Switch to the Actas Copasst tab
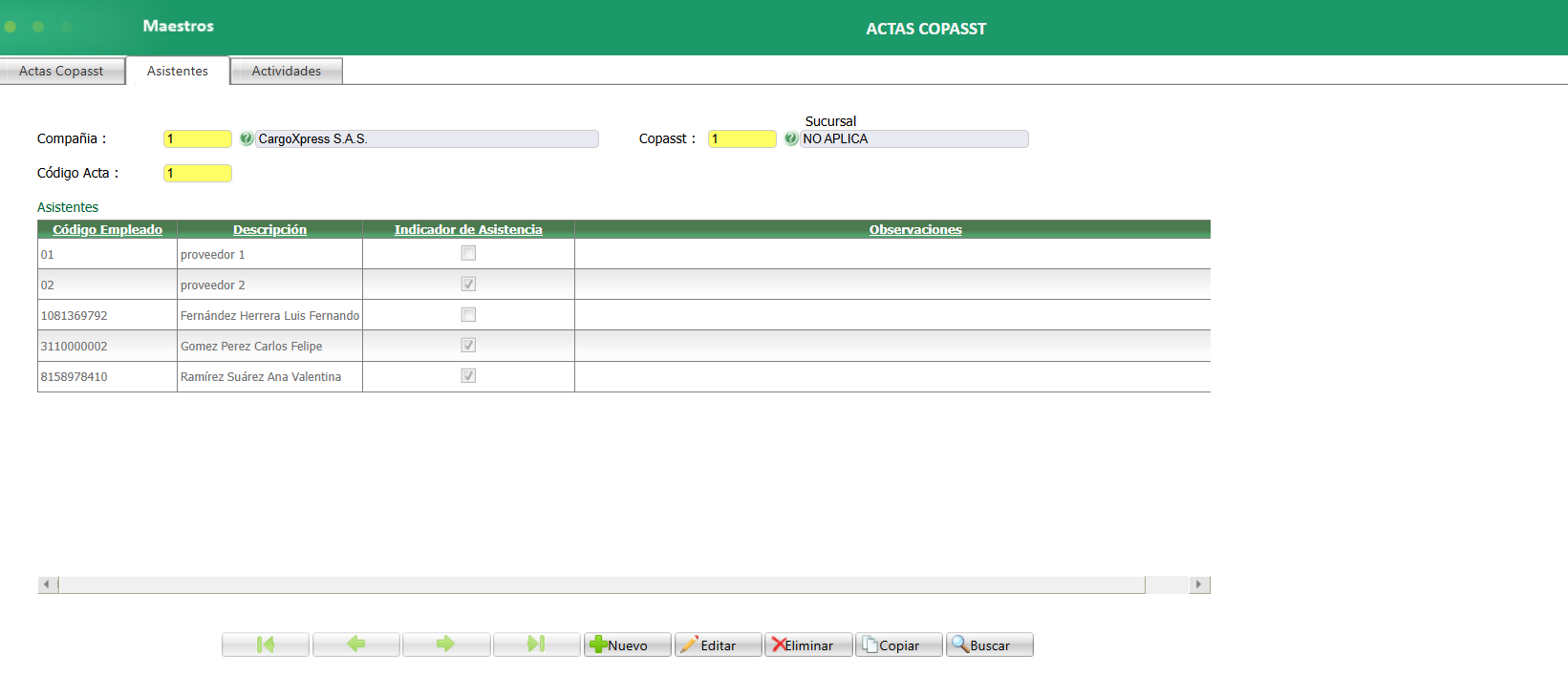This screenshot has width=1568, height=677. point(62,72)
